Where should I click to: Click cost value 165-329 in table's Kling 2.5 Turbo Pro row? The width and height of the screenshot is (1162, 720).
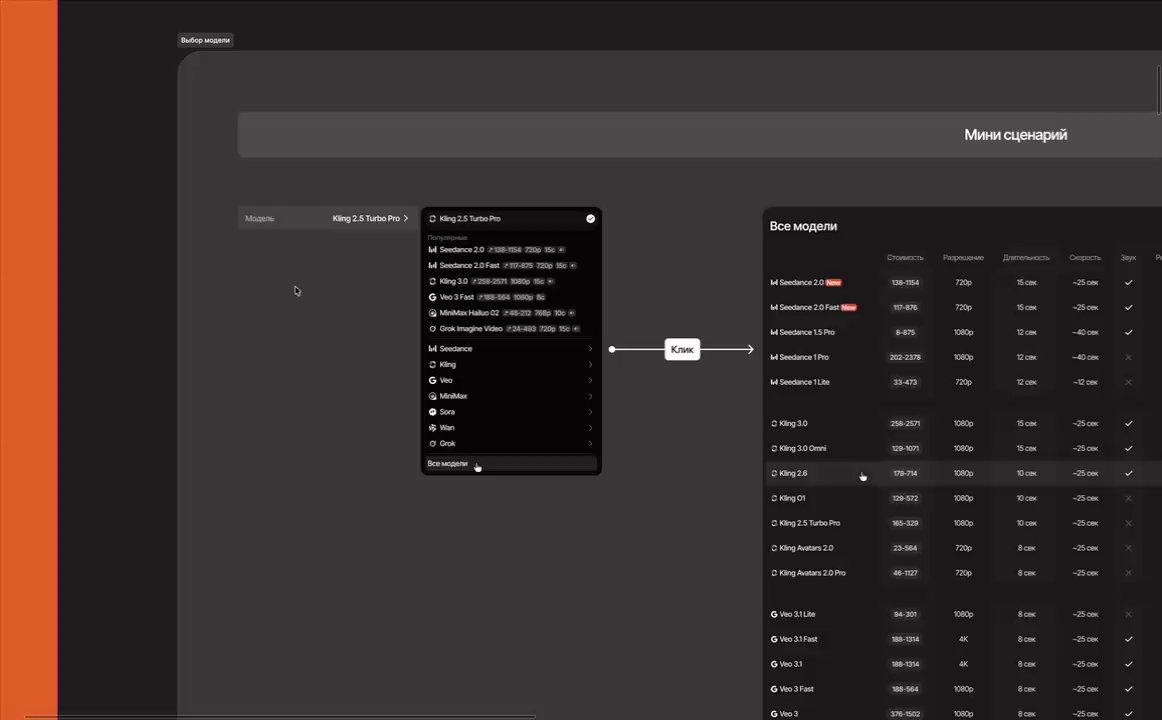tap(905, 523)
